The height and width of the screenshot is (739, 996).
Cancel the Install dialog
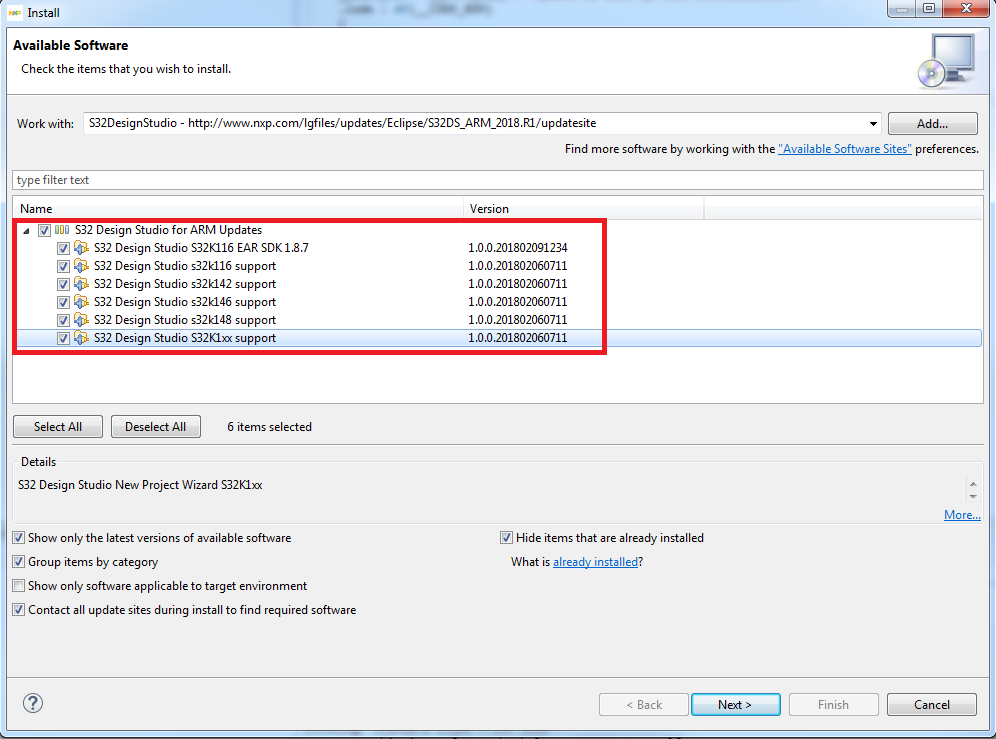click(932, 704)
